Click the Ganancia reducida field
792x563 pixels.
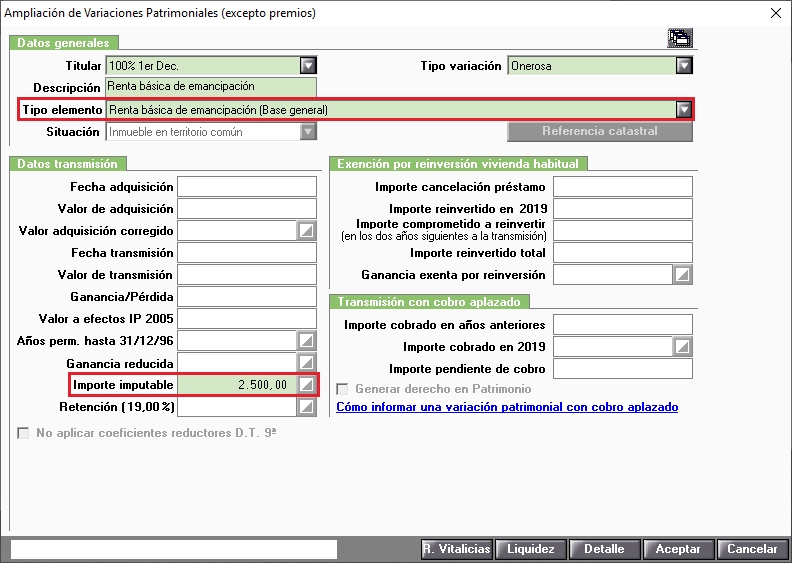point(237,363)
